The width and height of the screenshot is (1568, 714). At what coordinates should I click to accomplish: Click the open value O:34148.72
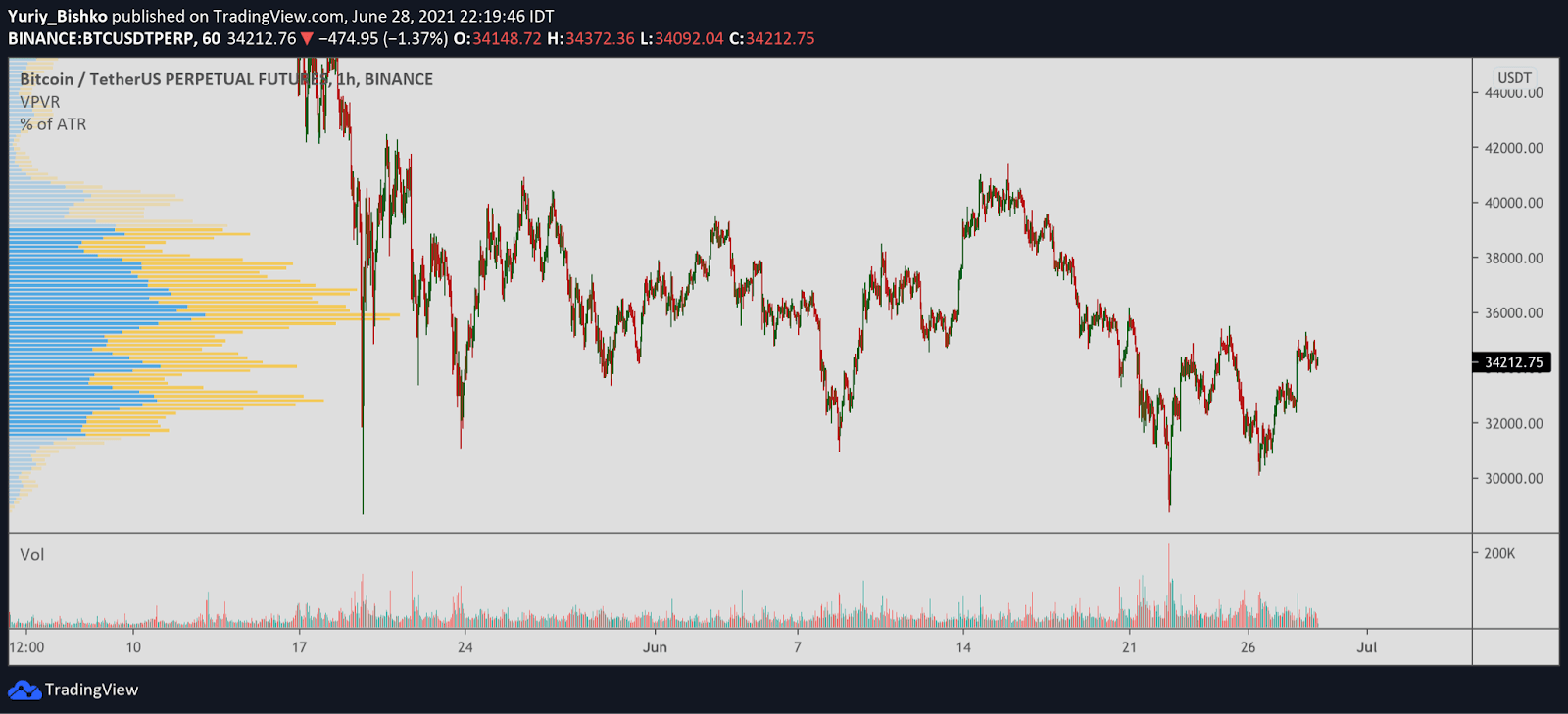(497, 39)
